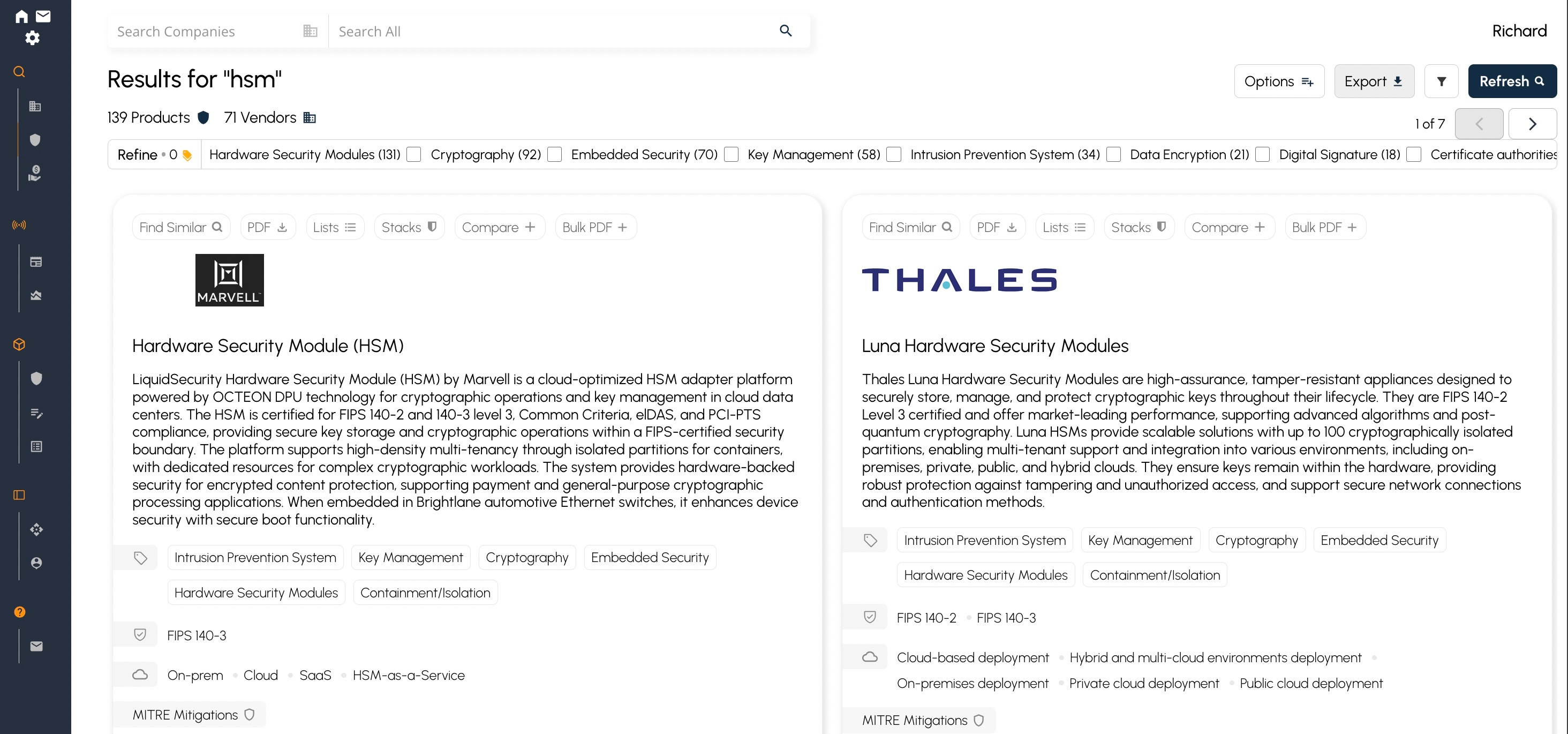
Task: Open Lists on the Marvell card
Action: click(x=334, y=227)
